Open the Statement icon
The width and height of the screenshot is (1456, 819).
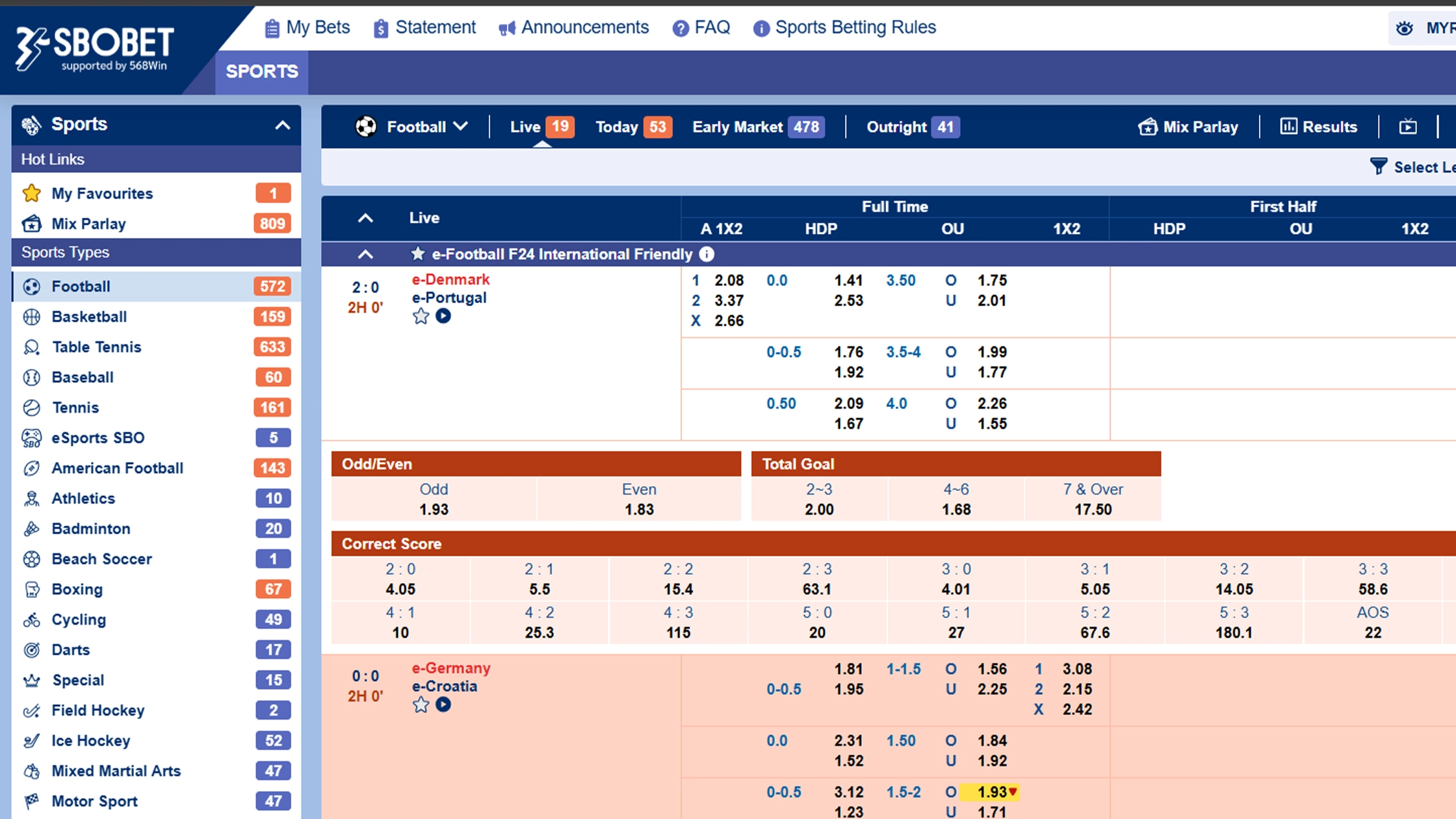(x=381, y=28)
